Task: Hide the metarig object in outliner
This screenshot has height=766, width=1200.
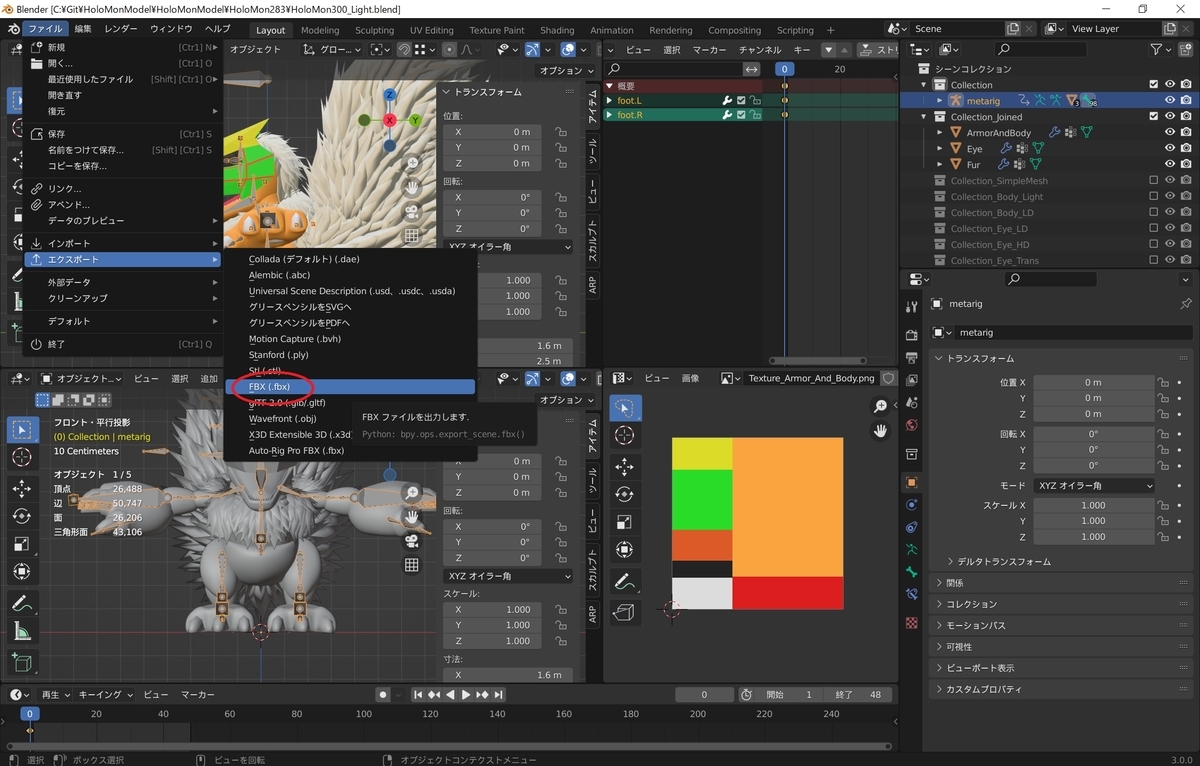Action: 1169,100
